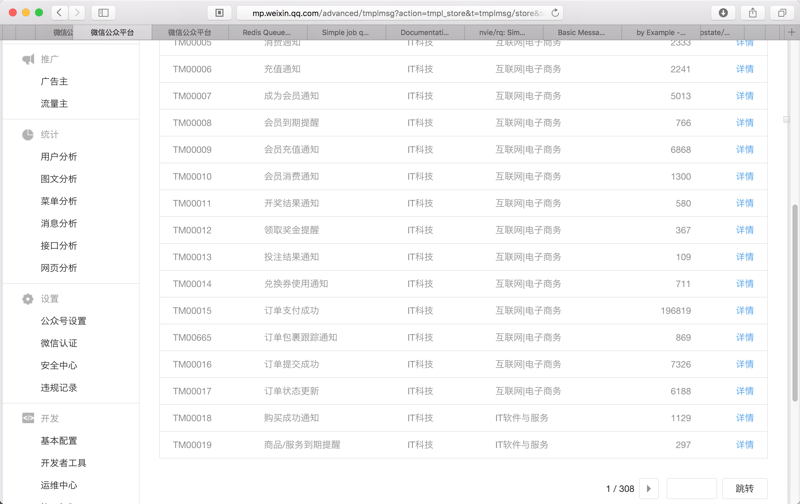Click the page number input field
Viewport: 800px width, 504px height.
pos(691,489)
